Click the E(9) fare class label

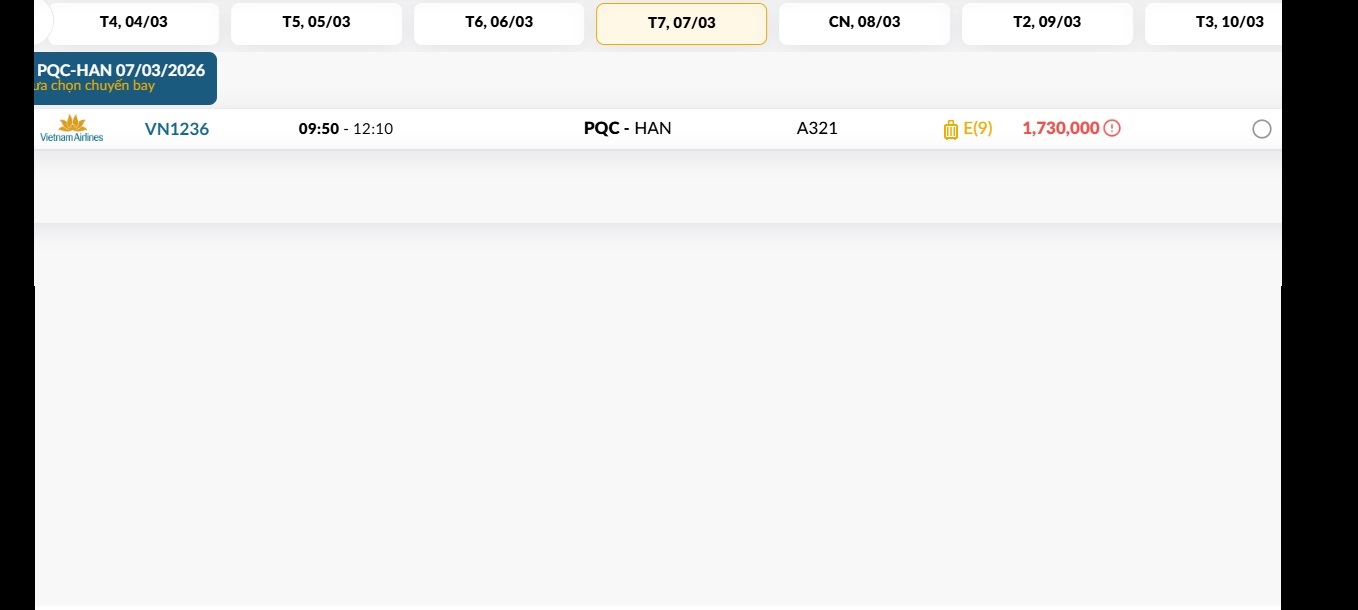[978, 128]
